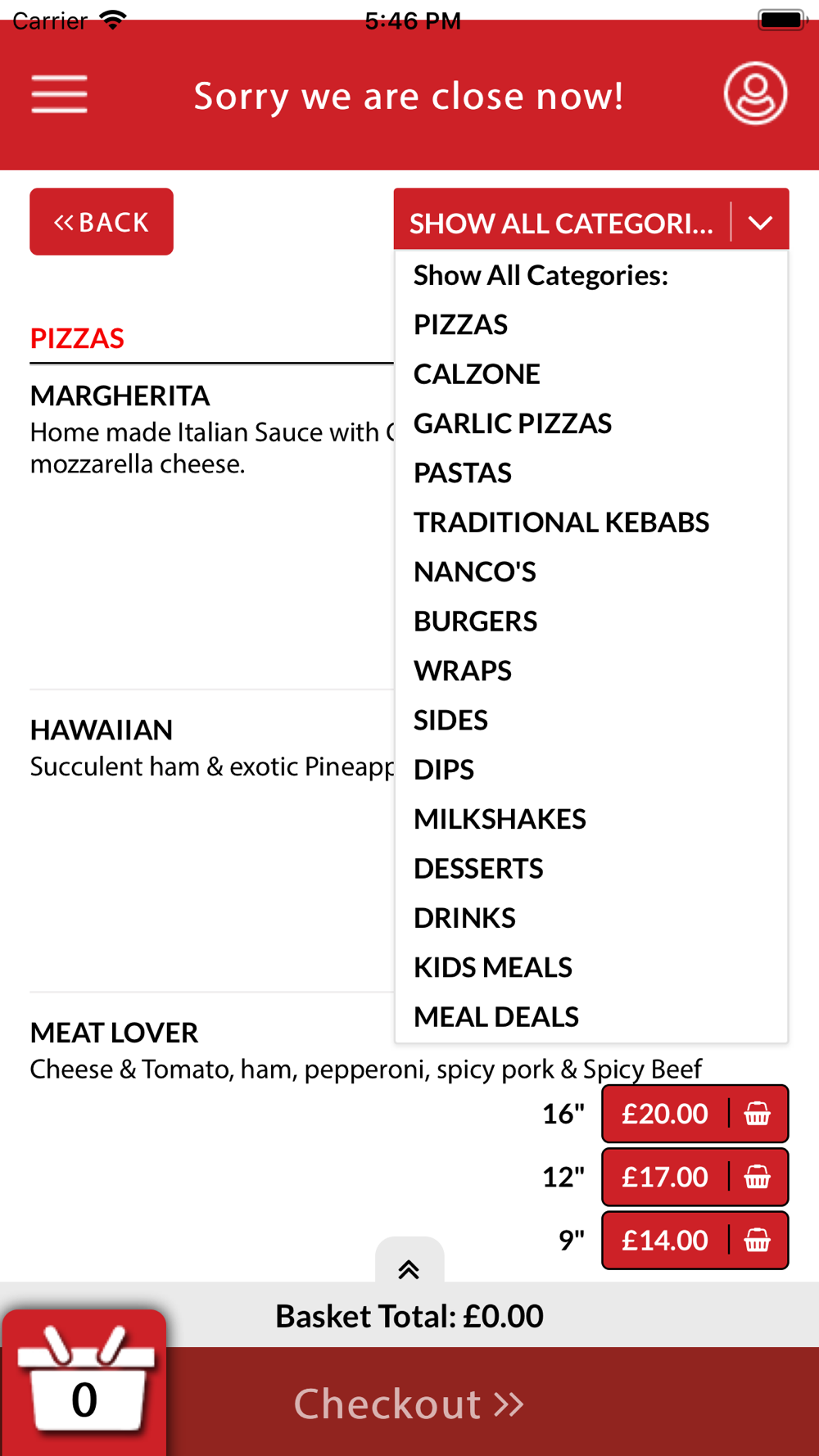
Task: Go back with the BACK button
Action: click(102, 222)
